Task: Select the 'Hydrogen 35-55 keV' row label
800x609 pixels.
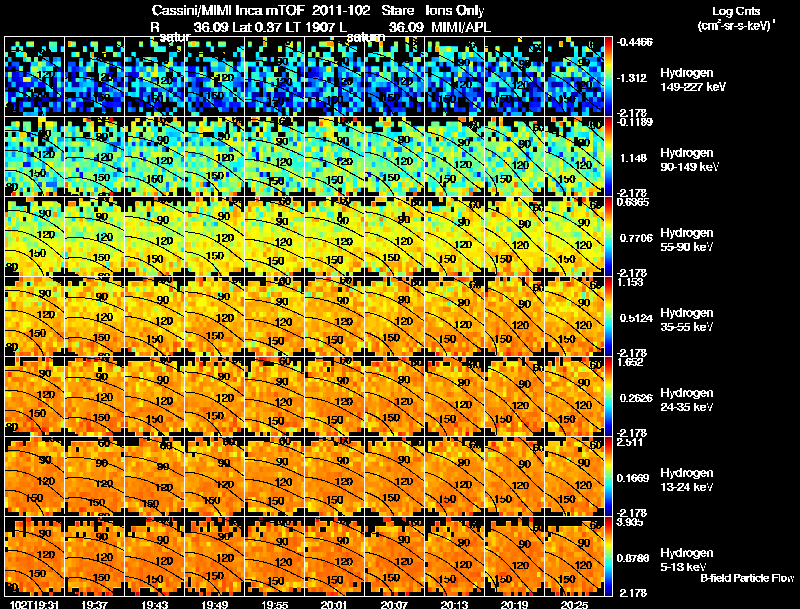Action: (x=686, y=320)
